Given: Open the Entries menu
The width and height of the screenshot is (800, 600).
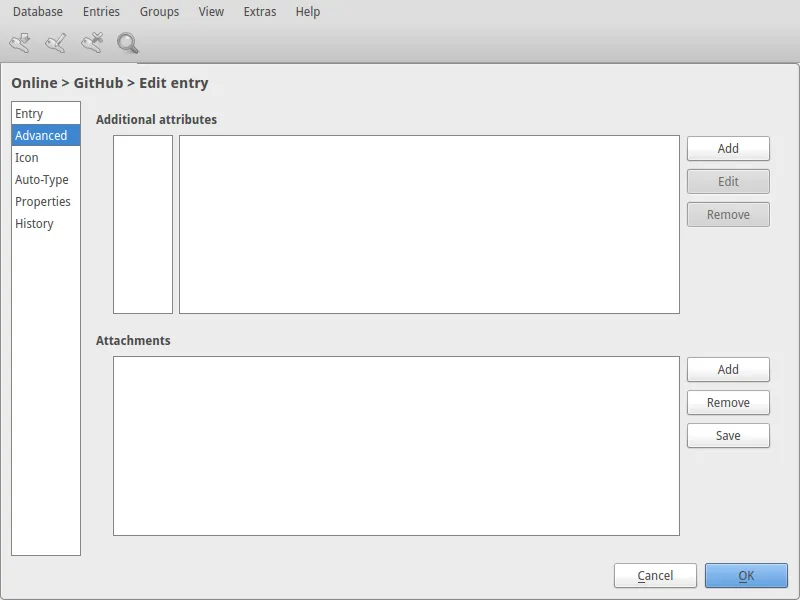Looking at the screenshot, I should (x=101, y=12).
